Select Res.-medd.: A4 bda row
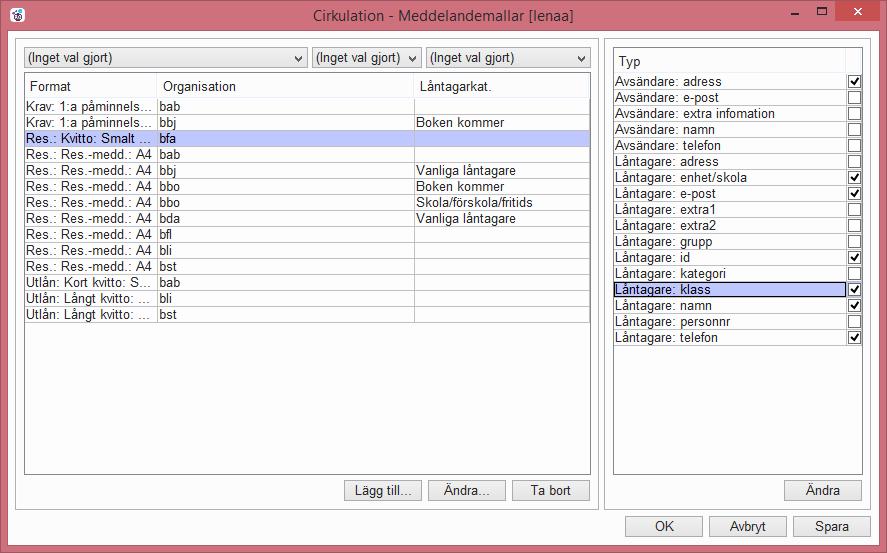 [307, 218]
